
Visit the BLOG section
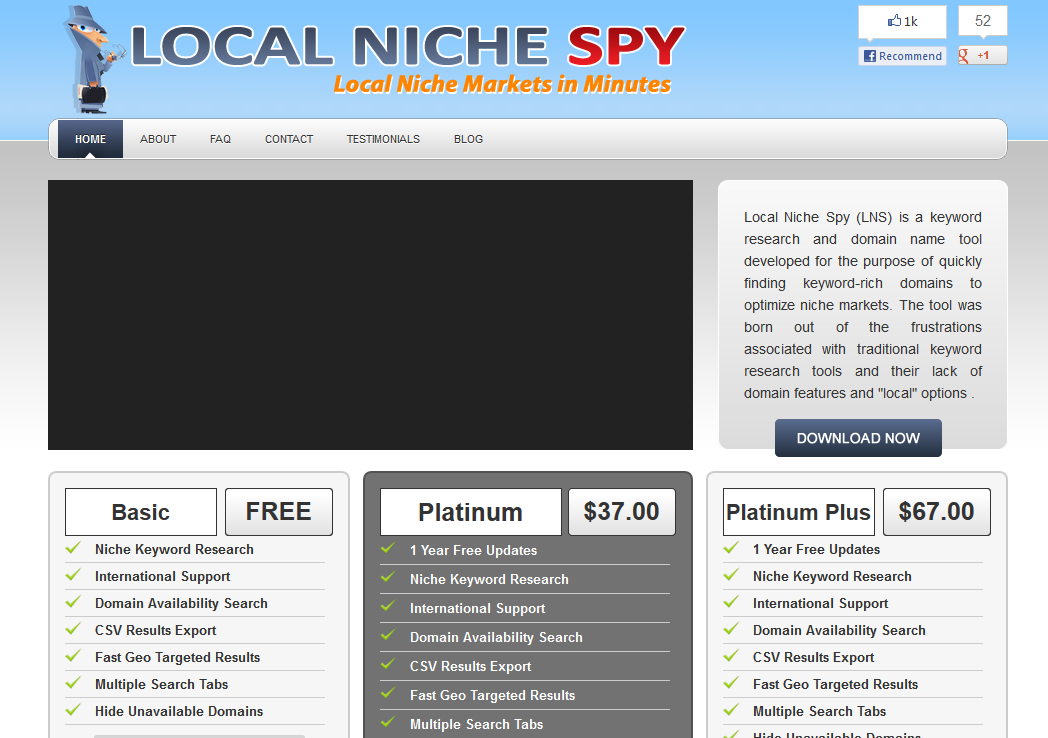pos(468,139)
